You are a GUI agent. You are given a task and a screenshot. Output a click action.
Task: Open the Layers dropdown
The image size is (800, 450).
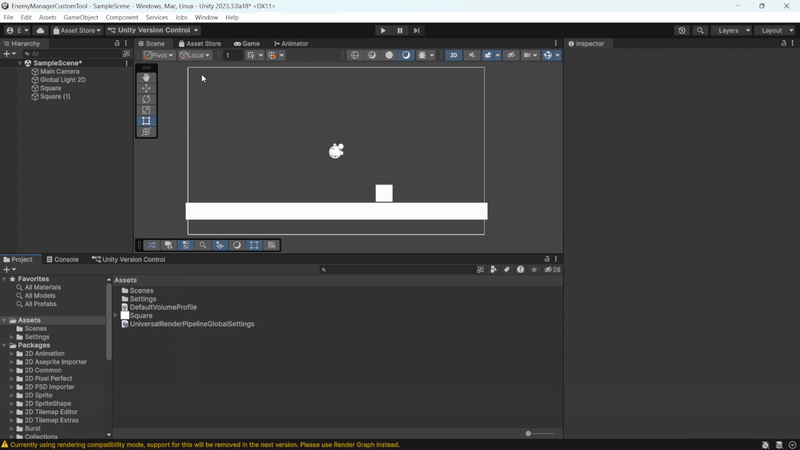[732, 31]
